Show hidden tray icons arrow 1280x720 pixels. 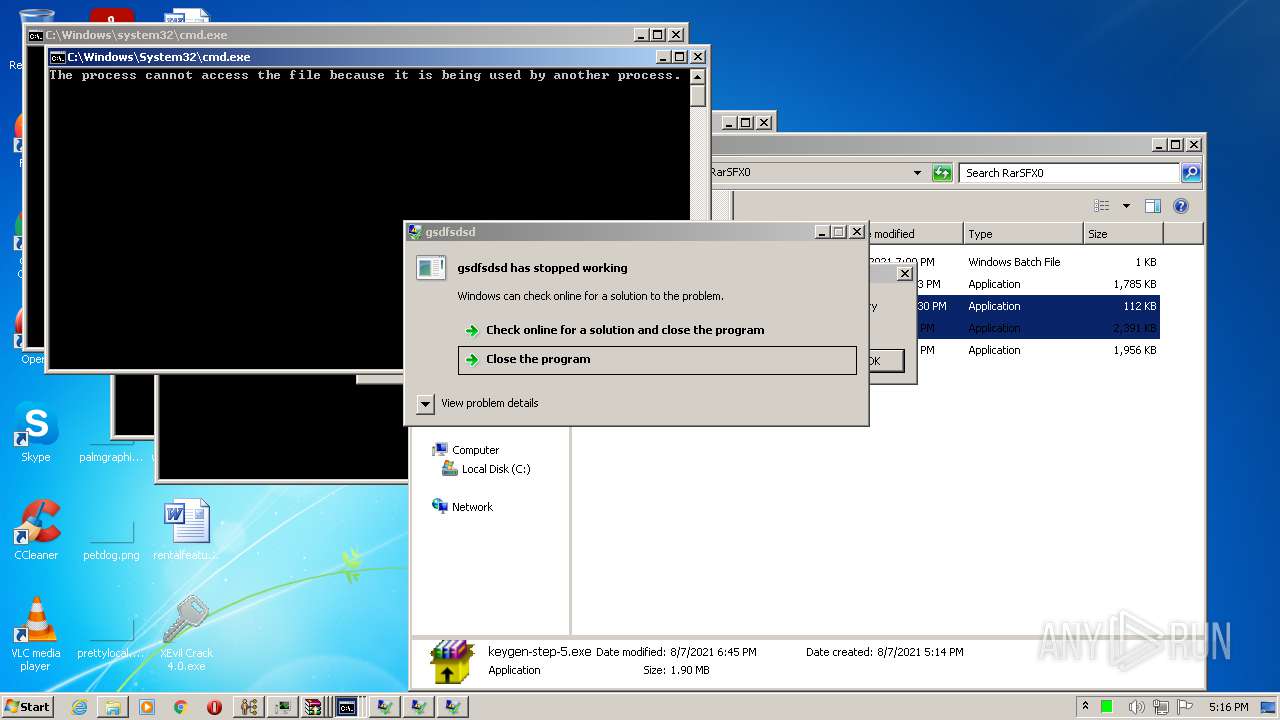click(x=1086, y=707)
